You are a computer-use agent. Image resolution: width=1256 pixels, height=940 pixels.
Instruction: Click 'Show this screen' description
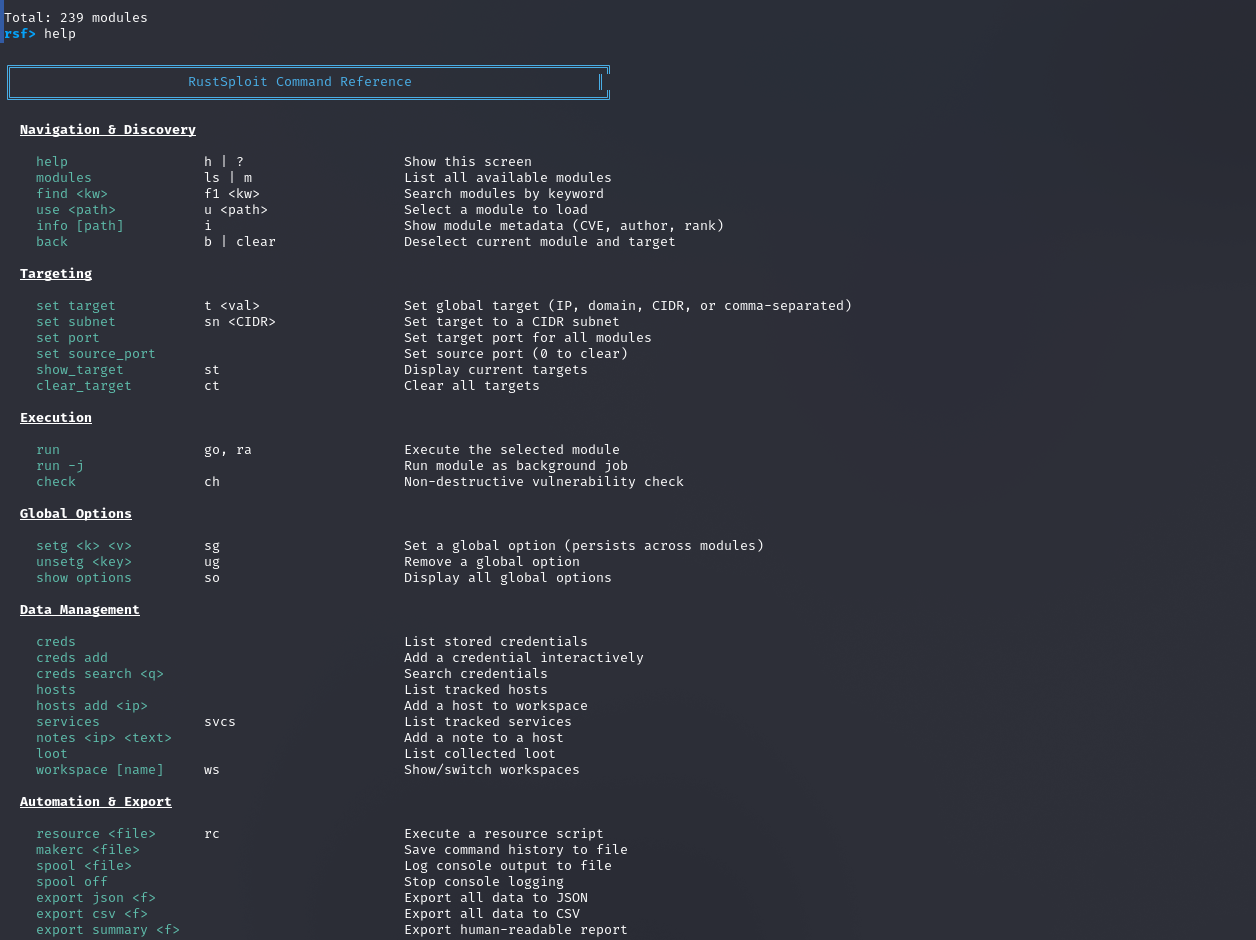pyautogui.click(x=468, y=162)
